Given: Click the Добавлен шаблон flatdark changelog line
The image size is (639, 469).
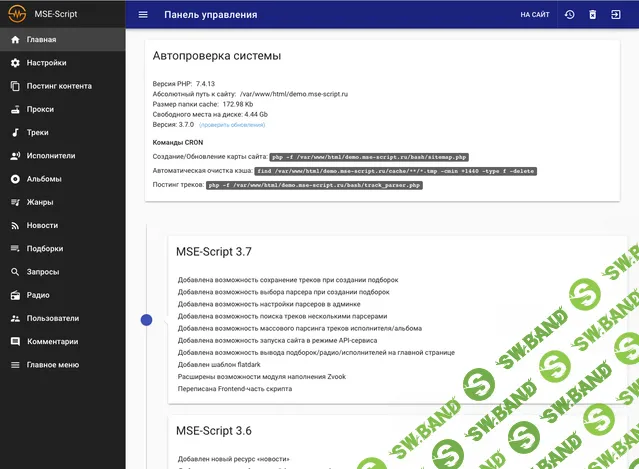Looking at the screenshot, I should (x=219, y=364).
